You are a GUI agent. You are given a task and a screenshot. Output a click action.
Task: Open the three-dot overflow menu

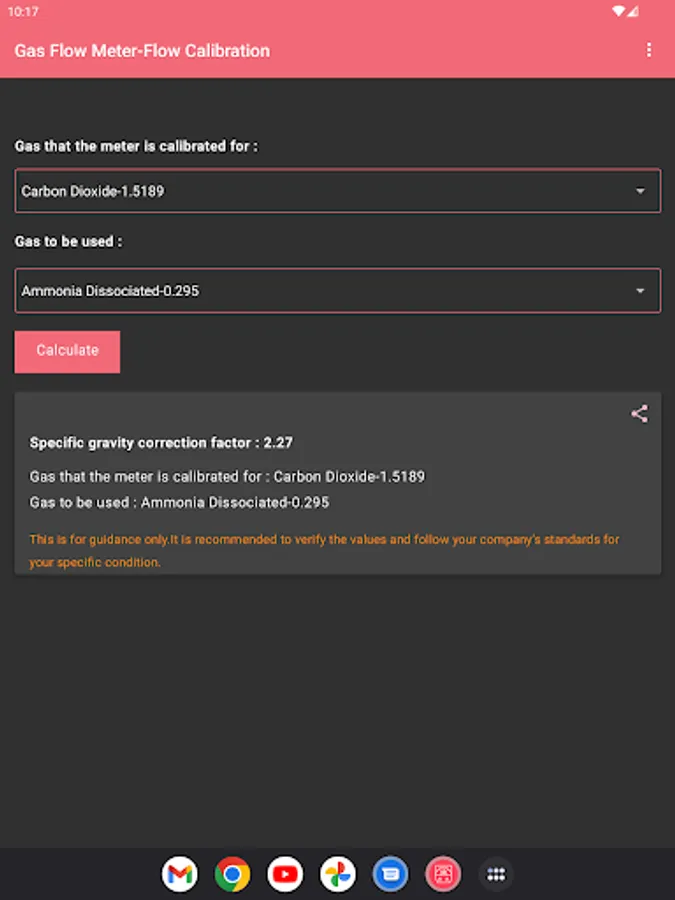(649, 51)
